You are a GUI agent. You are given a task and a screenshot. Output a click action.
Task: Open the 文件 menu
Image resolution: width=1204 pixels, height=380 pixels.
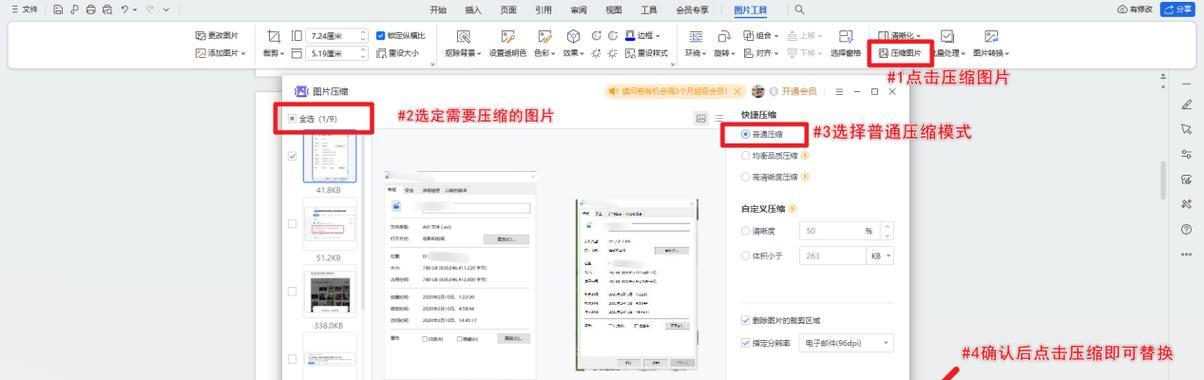coord(25,9)
